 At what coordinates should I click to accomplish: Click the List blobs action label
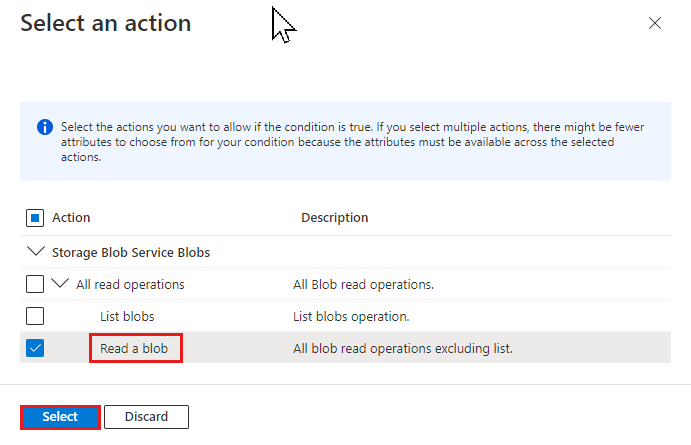pos(127,316)
